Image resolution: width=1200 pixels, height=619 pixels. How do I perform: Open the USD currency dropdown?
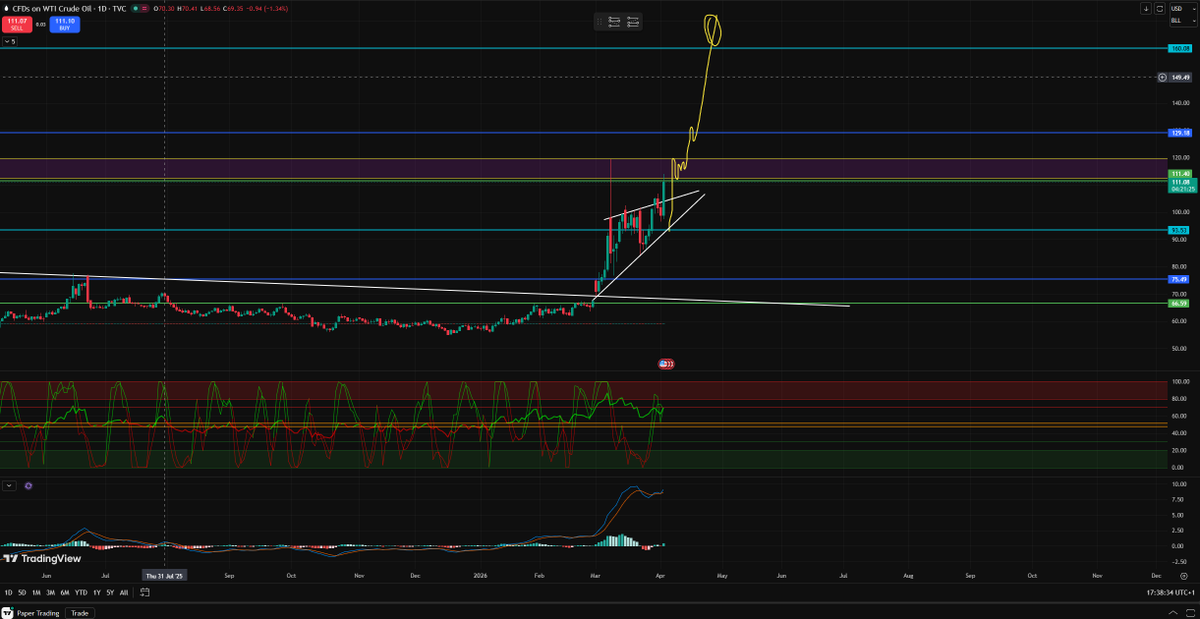tap(1181, 8)
